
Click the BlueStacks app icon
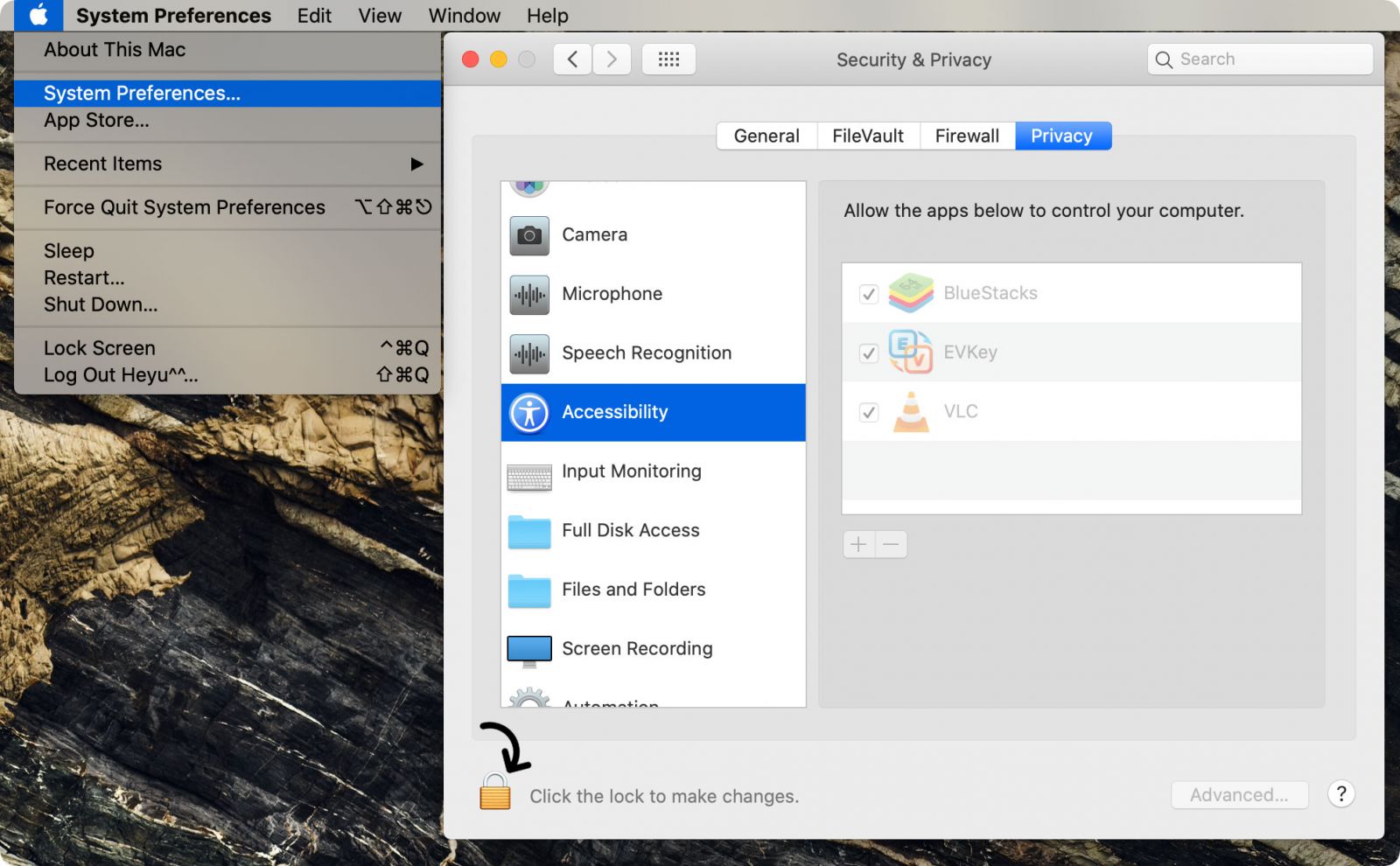[911, 293]
